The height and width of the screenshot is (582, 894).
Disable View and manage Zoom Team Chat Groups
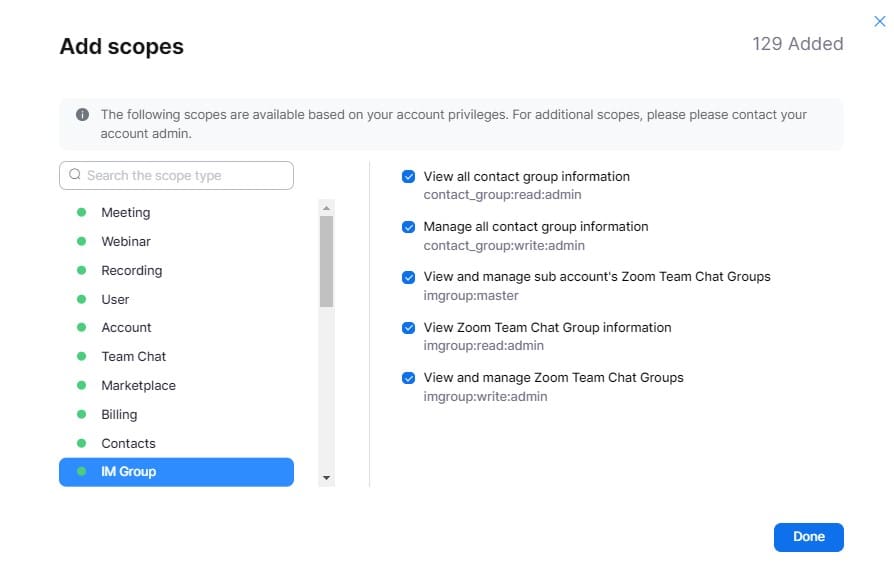coord(408,378)
